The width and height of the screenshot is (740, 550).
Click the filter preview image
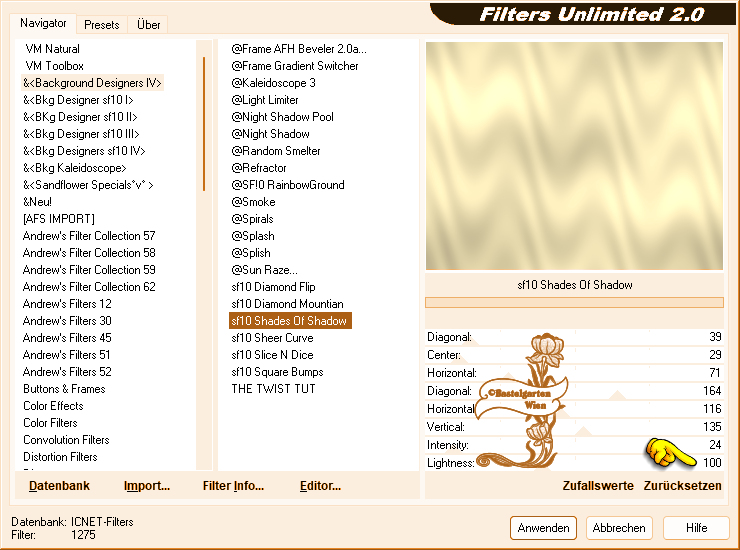point(574,156)
